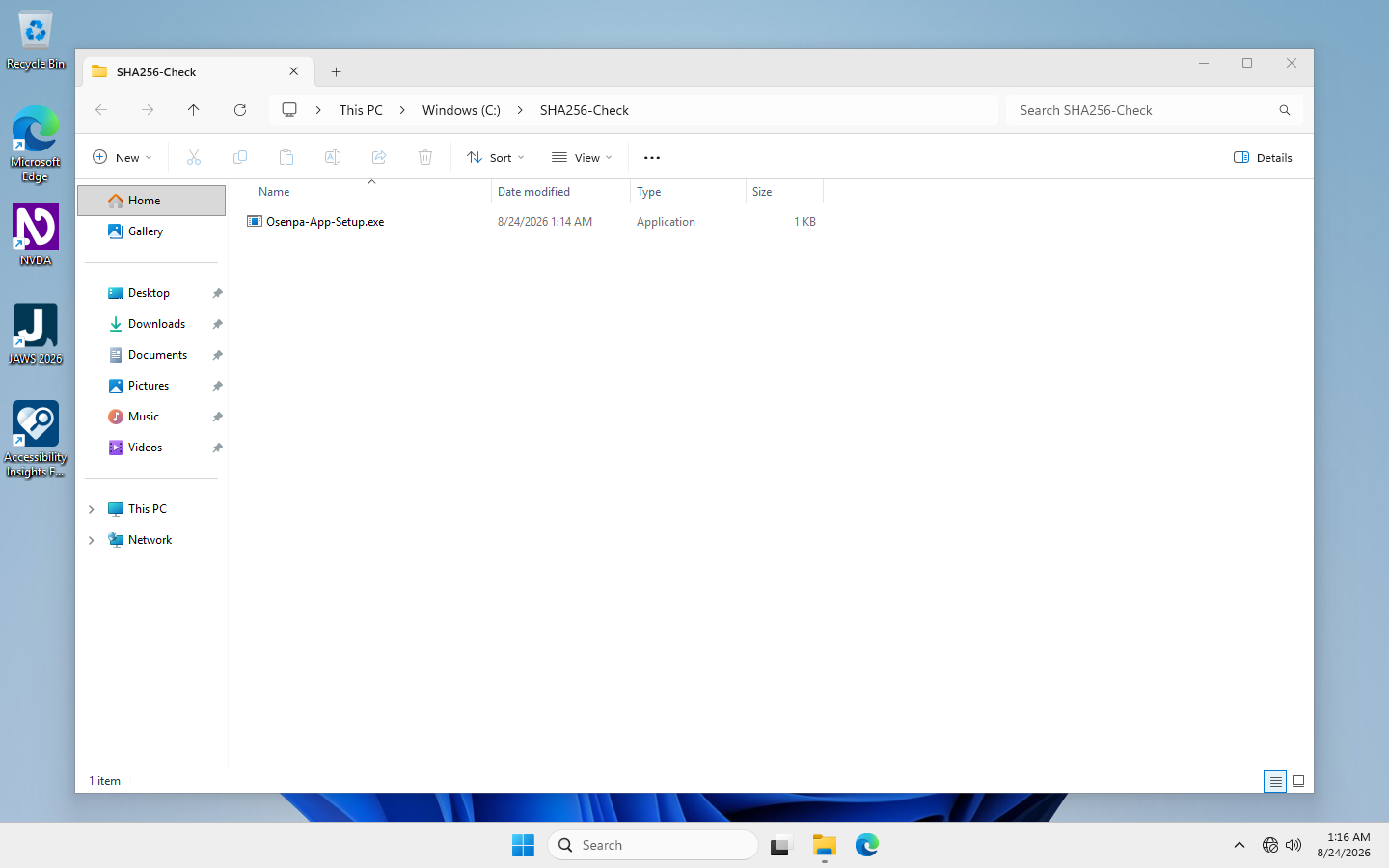Screen dimensions: 1389x868
Task: Sort by the Size column header
Action: click(x=784, y=192)
